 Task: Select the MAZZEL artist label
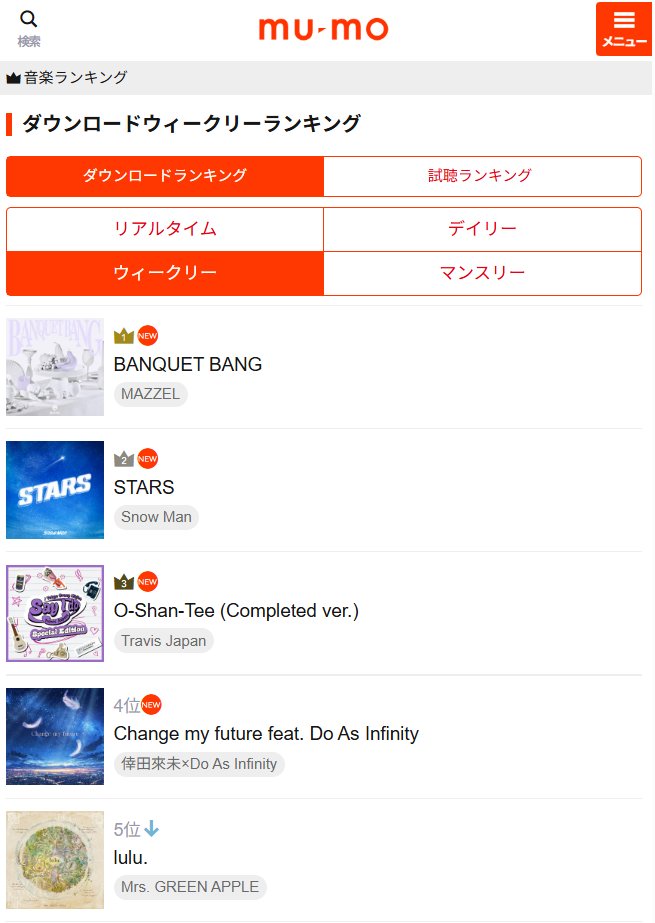tap(150, 394)
